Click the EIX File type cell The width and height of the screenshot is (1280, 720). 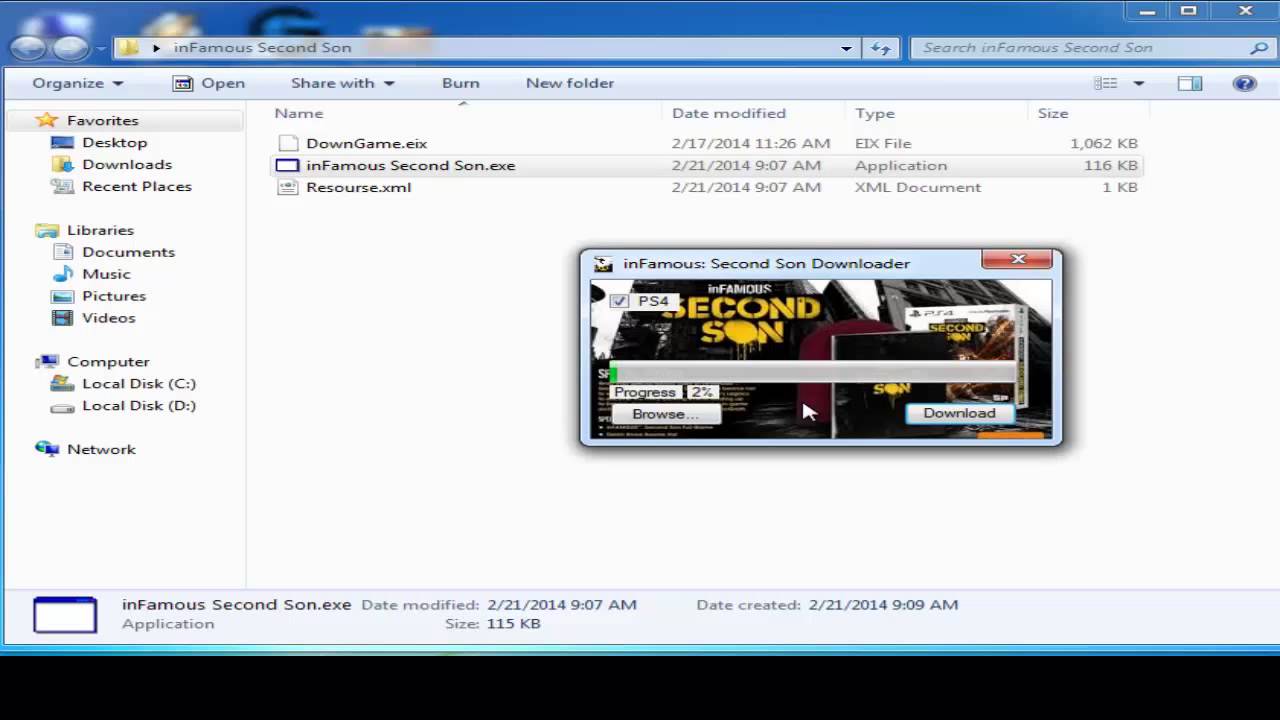tap(883, 143)
